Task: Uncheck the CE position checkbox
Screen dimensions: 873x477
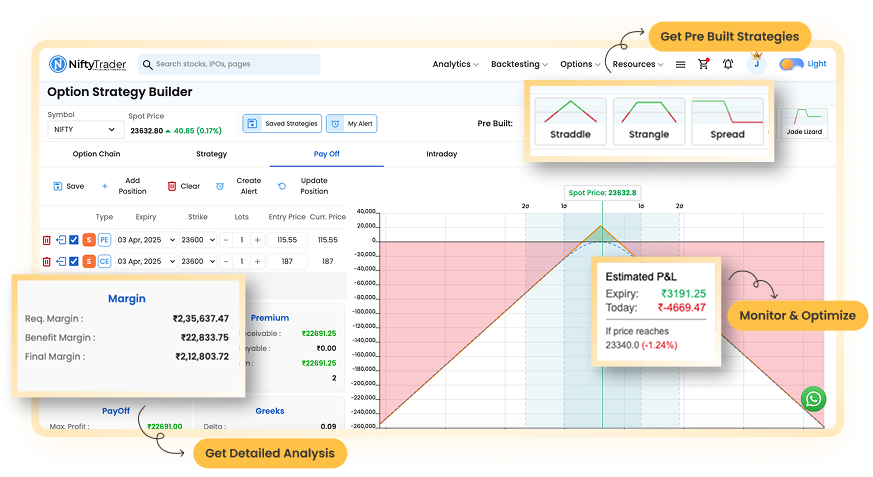Action: pyautogui.click(x=74, y=261)
